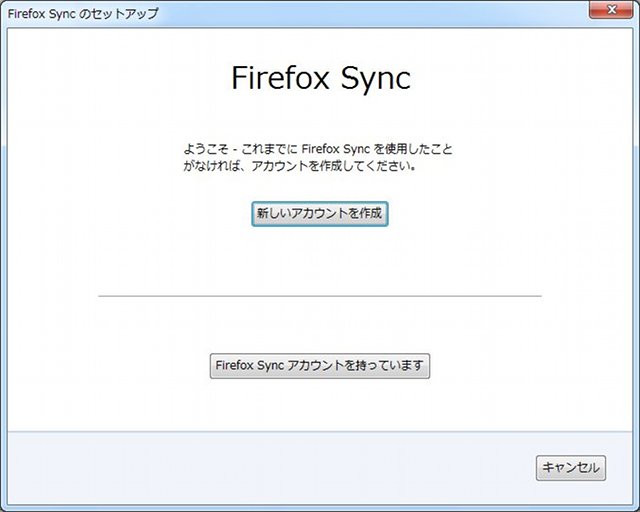The width and height of the screenshot is (640, 512).
Task: Close the Firefox Sync setup dialog
Action: coord(611,10)
